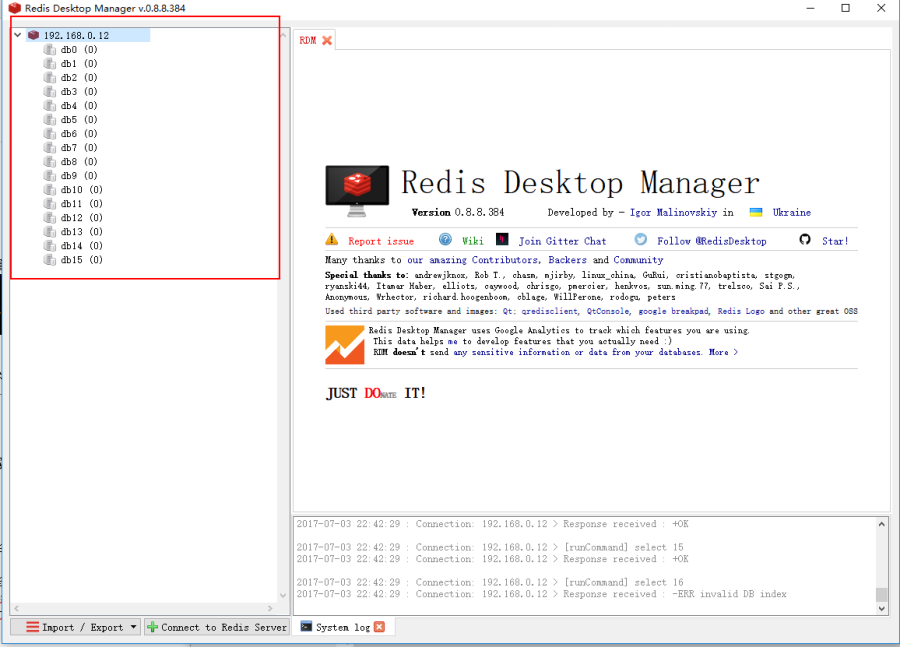Open the db4 database icon

coord(50,106)
